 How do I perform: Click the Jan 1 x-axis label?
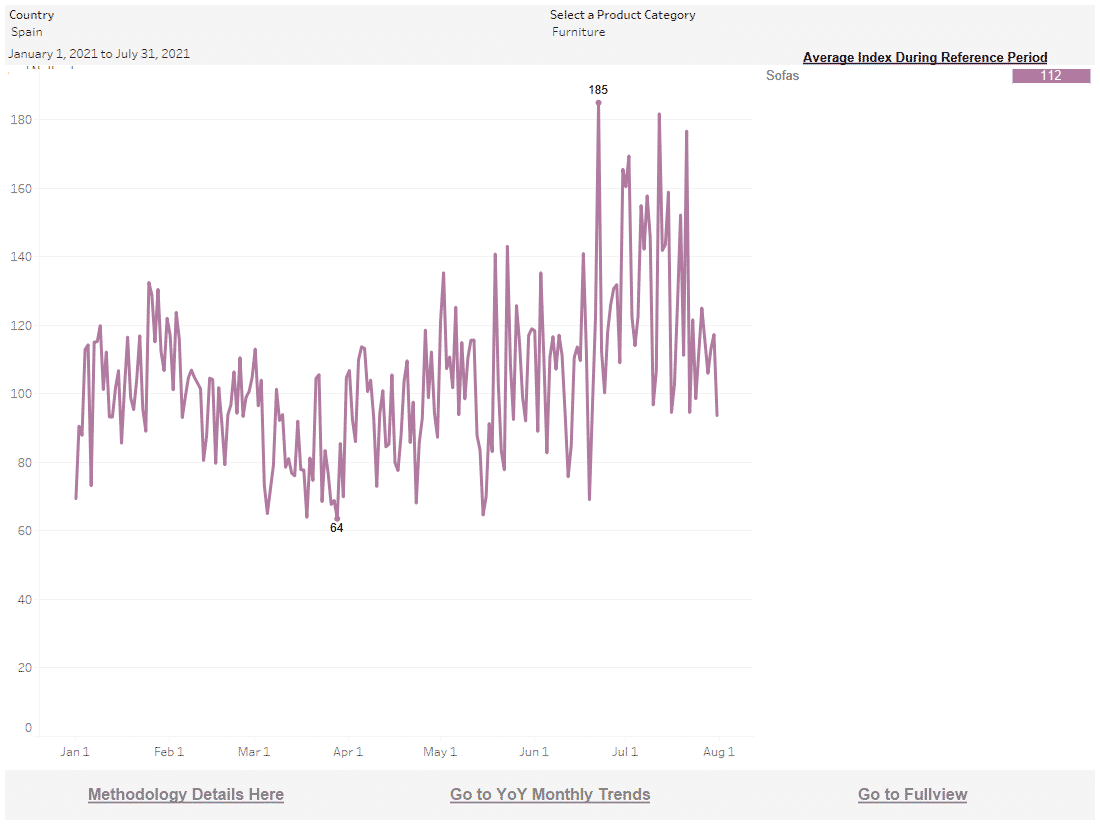(x=75, y=752)
